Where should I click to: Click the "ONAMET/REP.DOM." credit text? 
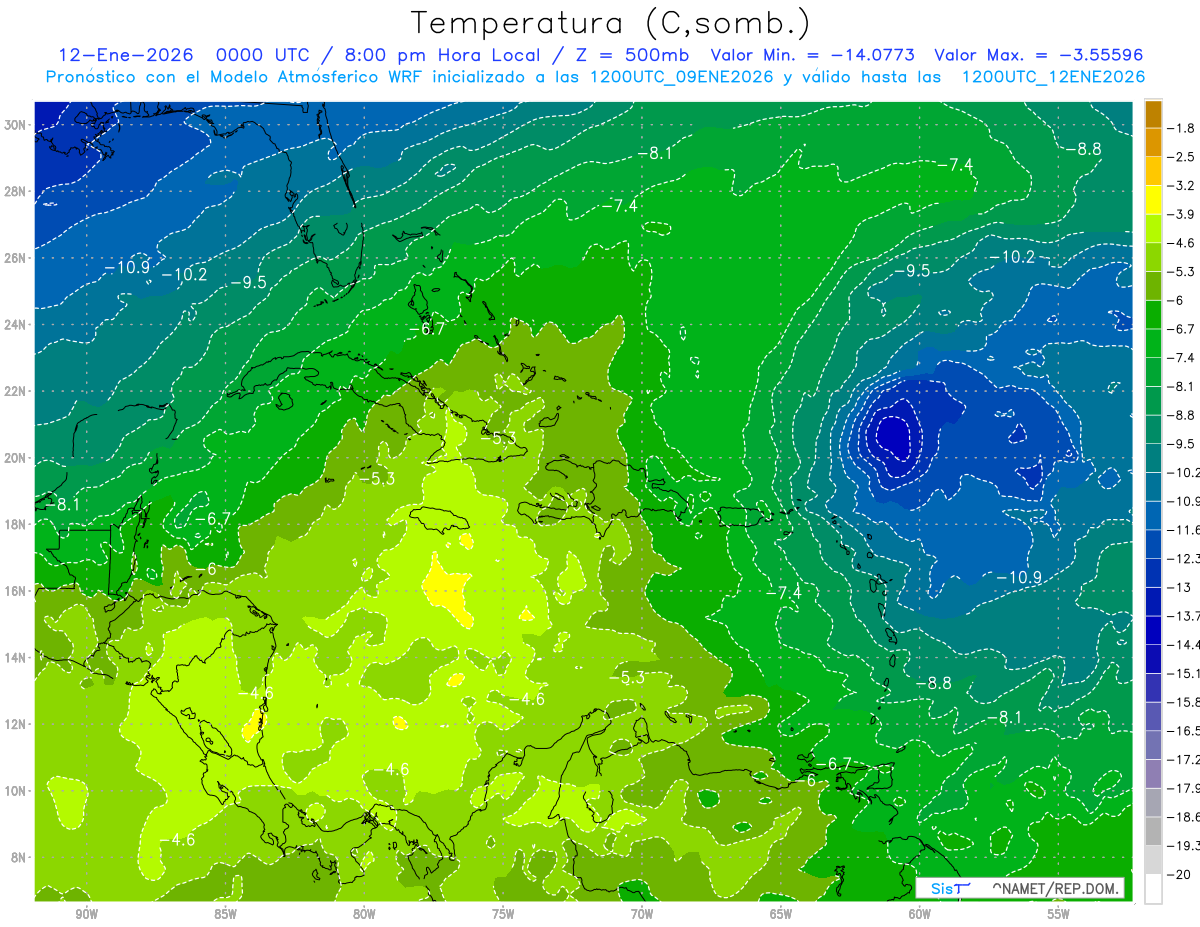tap(1054, 888)
